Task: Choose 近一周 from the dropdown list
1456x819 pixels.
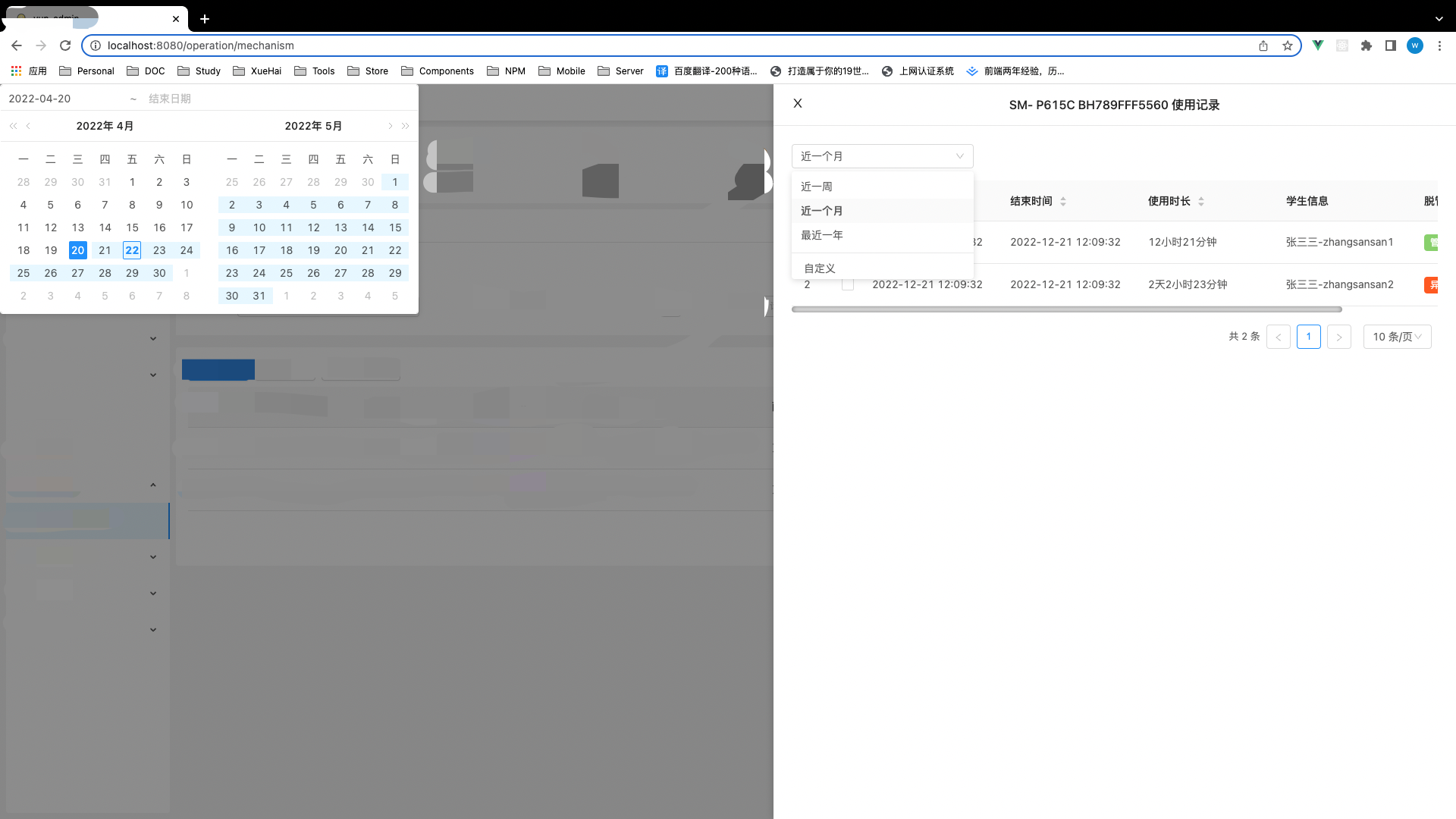Action: (x=817, y=187)
